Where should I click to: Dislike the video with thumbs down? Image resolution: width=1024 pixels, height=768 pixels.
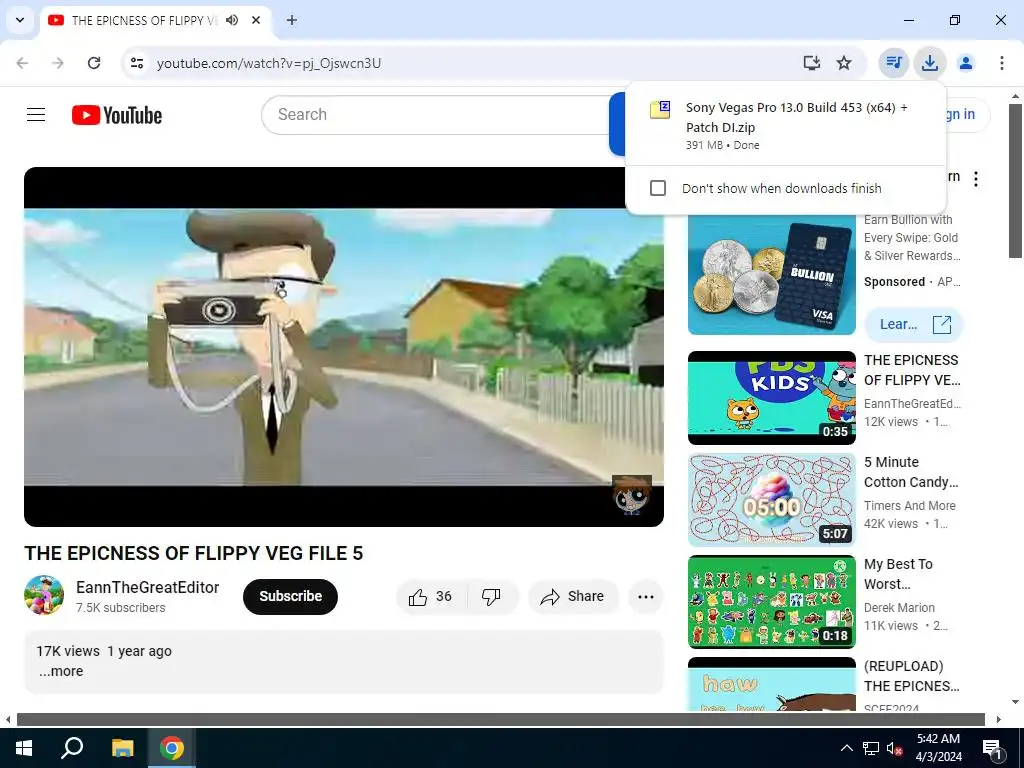(x=491, y=596)
